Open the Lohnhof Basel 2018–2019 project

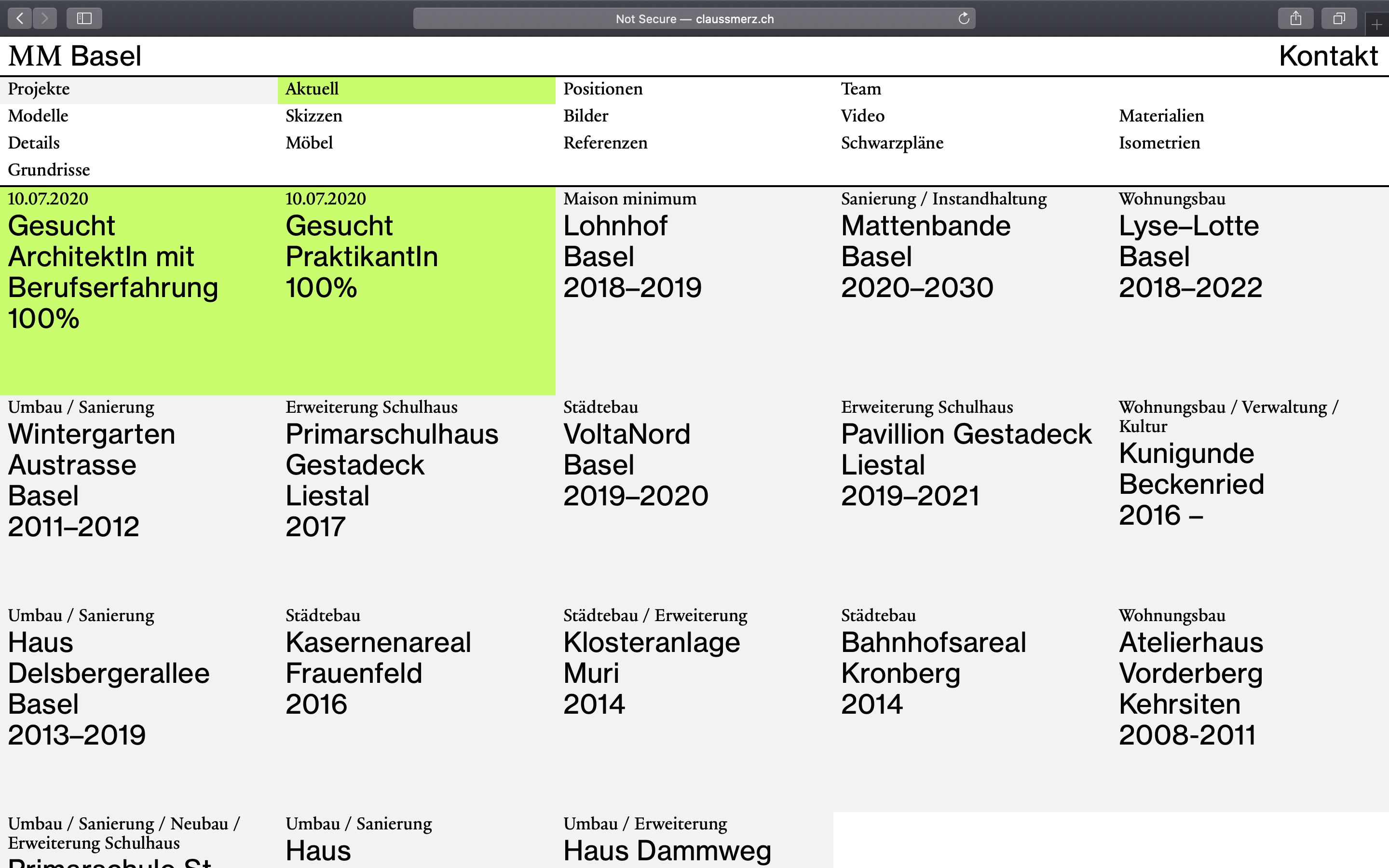point(631,257)
